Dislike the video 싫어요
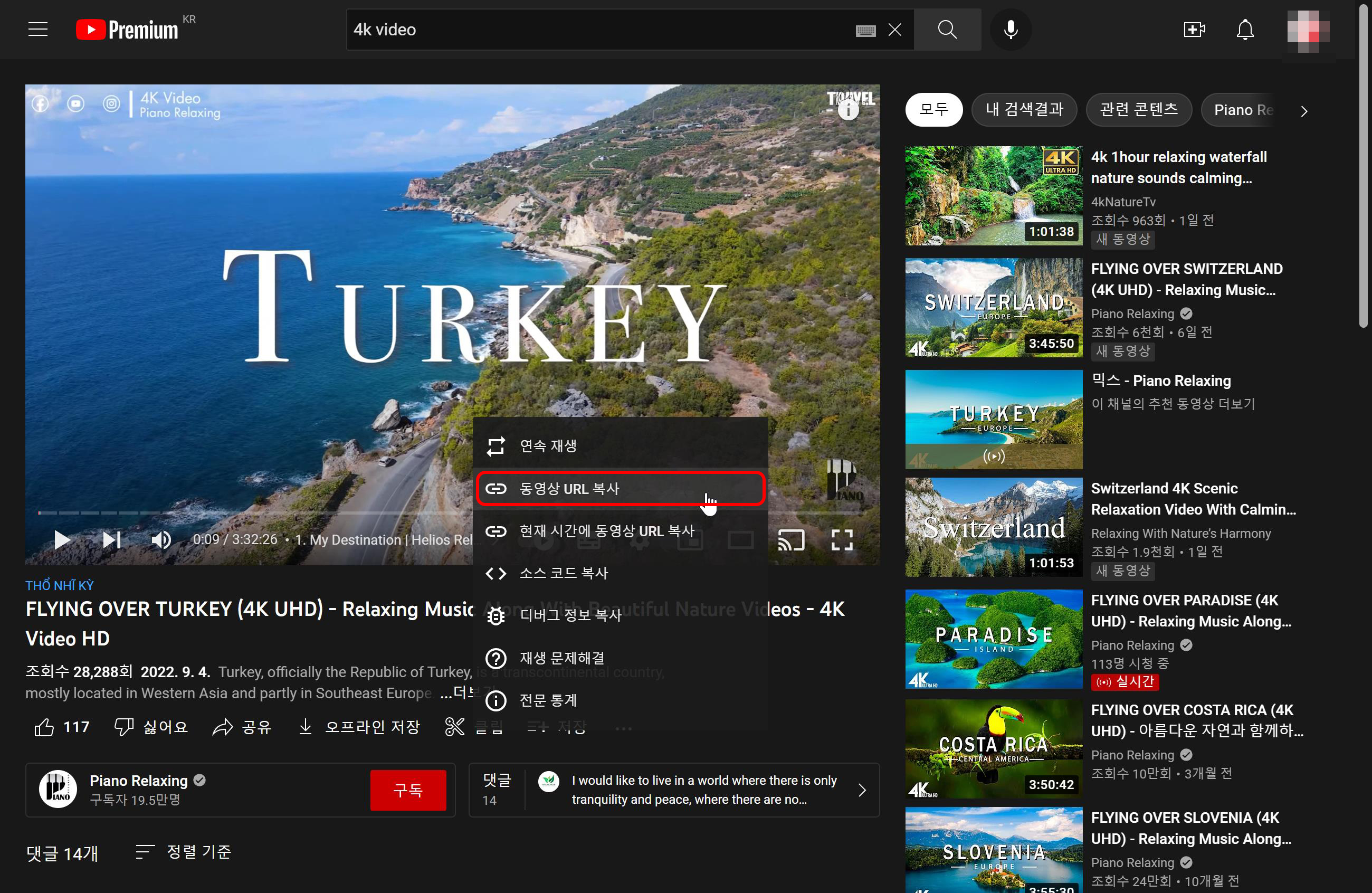Screen dimensions: 1372x893 pos(151,727)
